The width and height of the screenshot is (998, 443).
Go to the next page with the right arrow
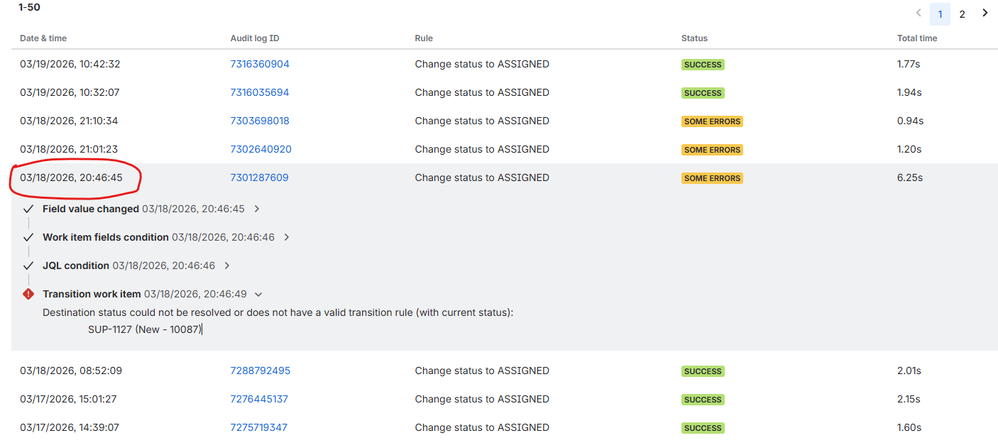tap(985, 13)
